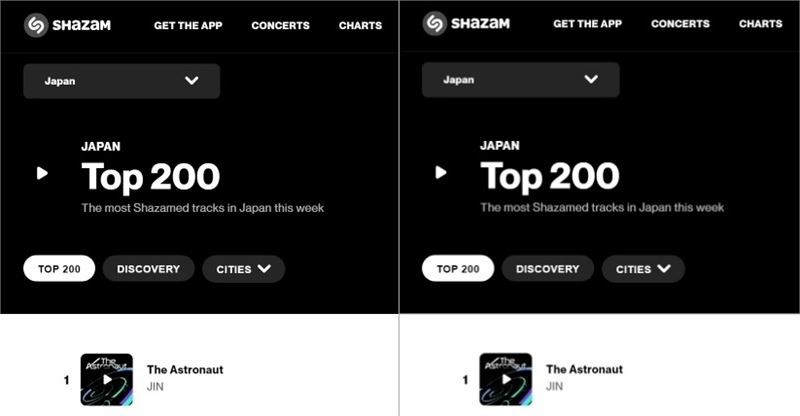This screenshot has width=800, height=416.
Task: Open Charts in right navigation bar
Action: coord(761,24)
